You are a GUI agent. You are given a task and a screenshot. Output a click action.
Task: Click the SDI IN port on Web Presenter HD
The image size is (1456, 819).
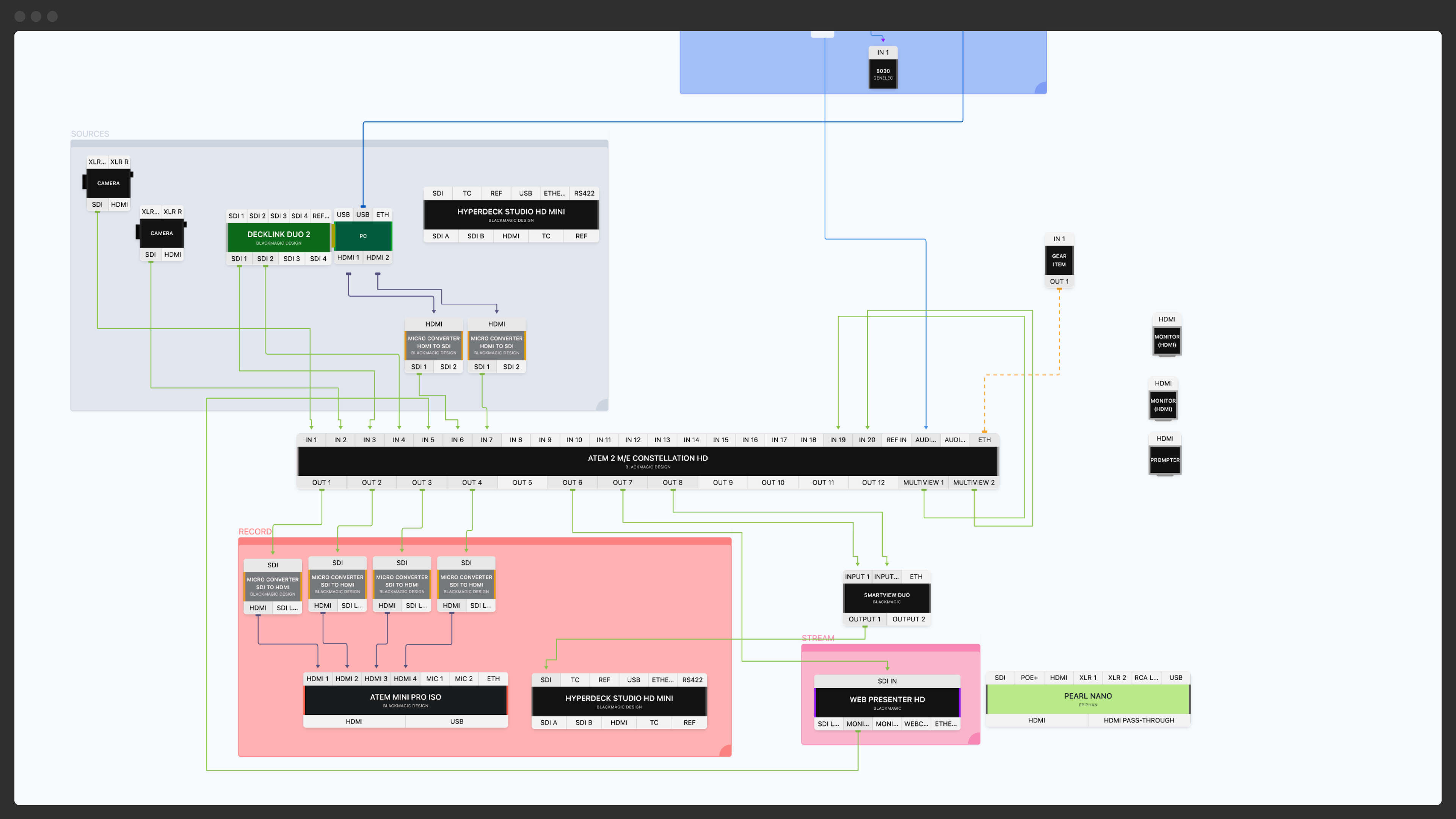[886, 681]
